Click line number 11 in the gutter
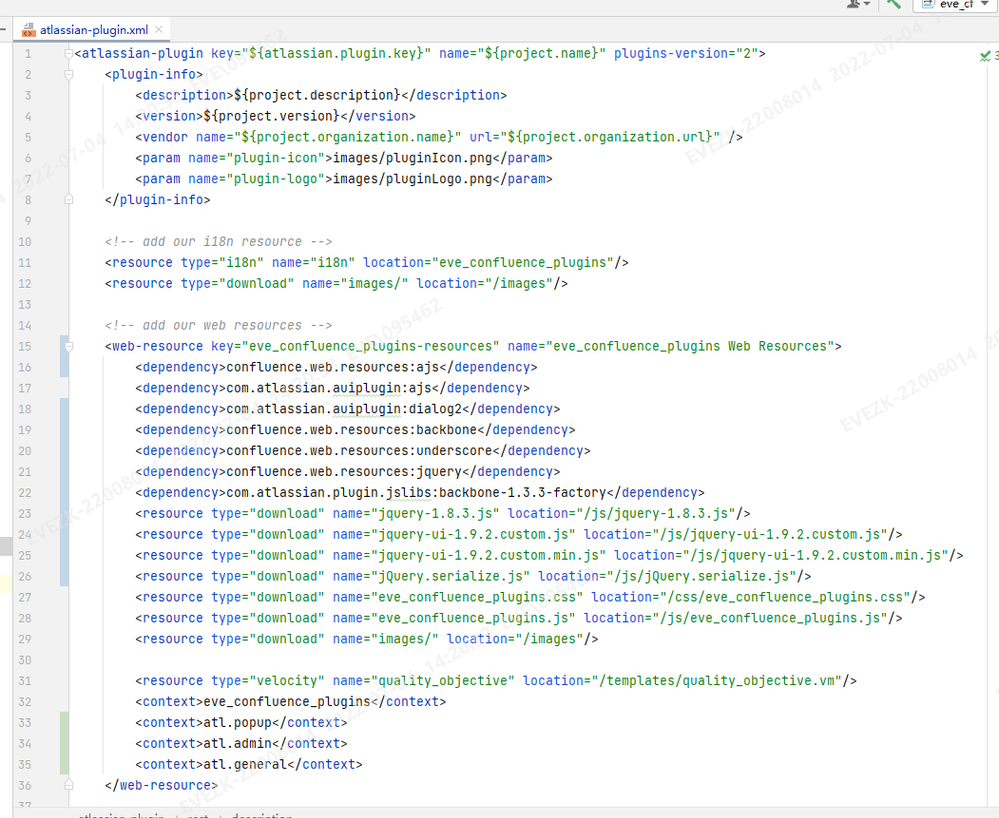999x818 pixels. tap(25, 262)
